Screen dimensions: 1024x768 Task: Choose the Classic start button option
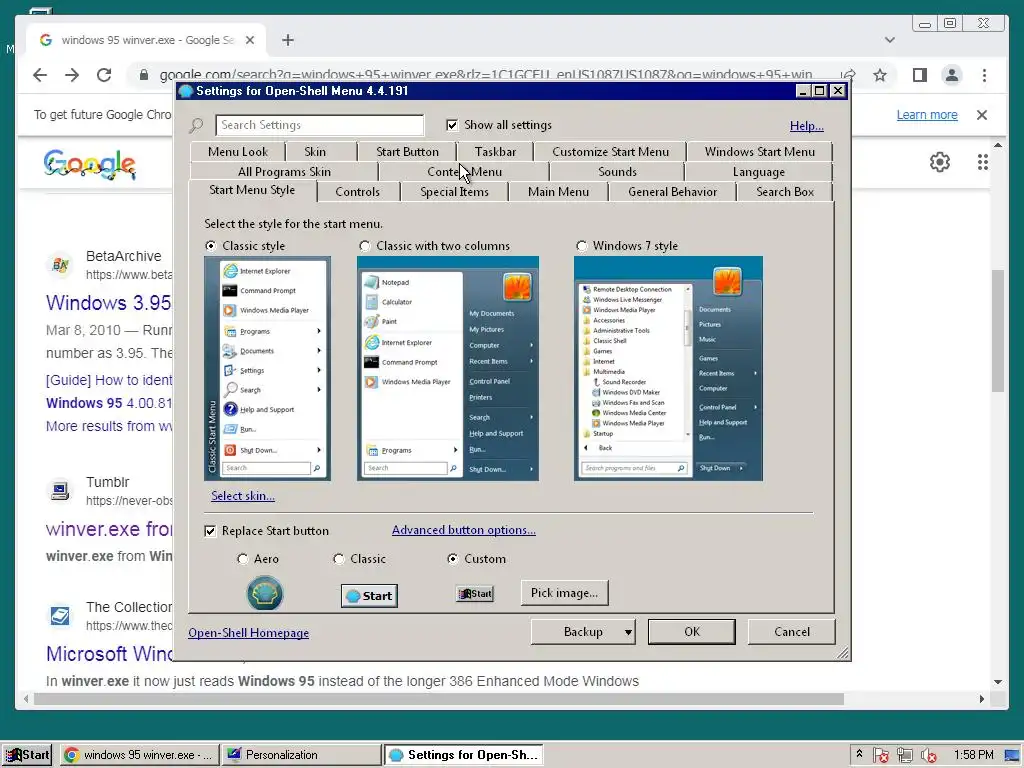pos(338,559)
